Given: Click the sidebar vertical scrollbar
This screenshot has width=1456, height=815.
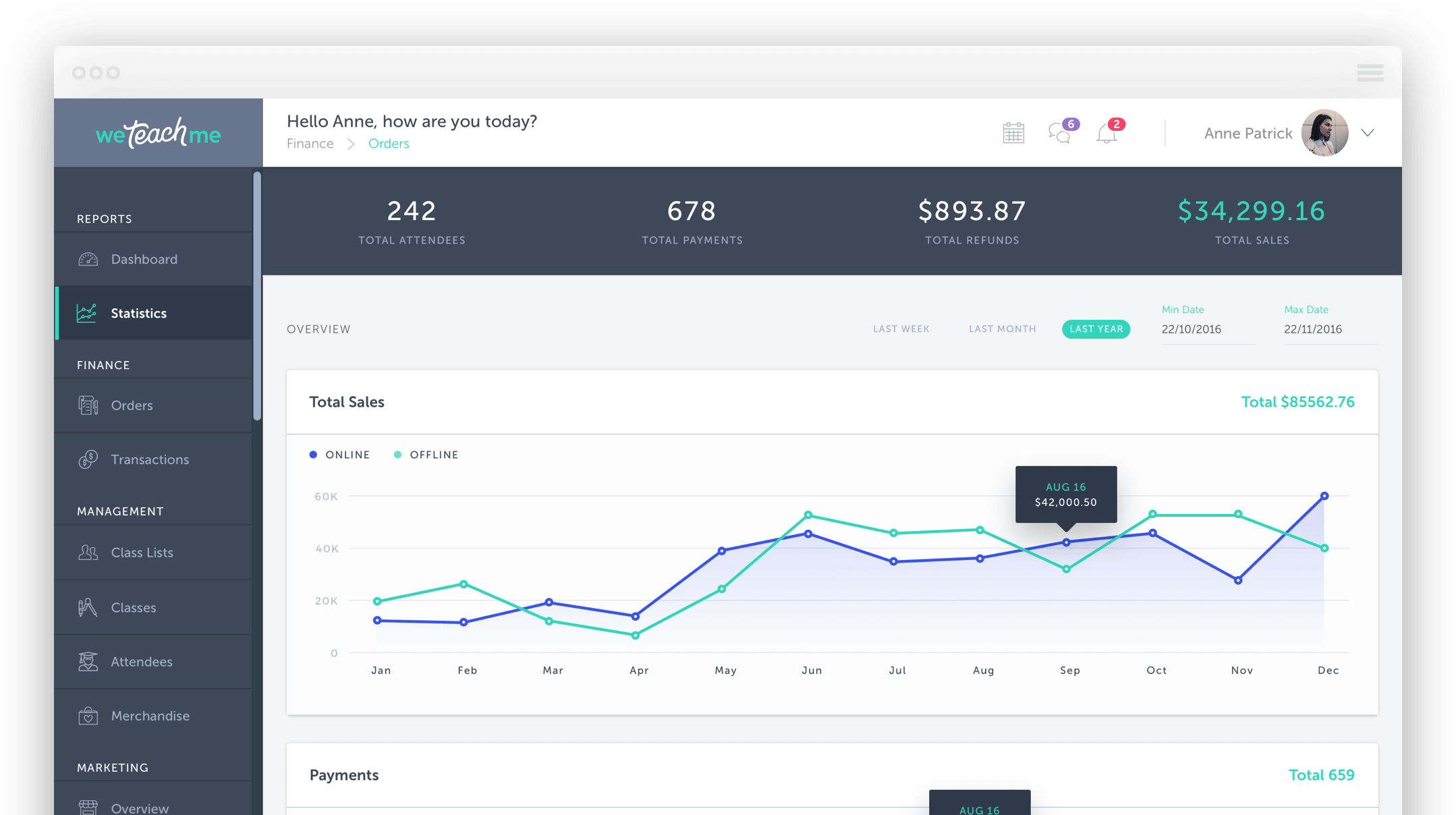Looking at the screenshot, I should [x=257, y=297].
